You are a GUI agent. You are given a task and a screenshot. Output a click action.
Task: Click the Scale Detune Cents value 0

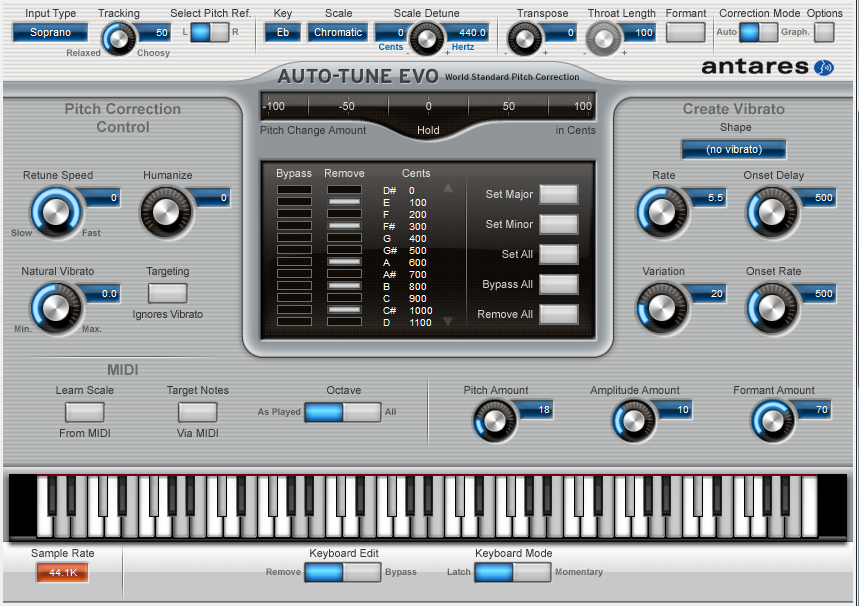[391, 33]
